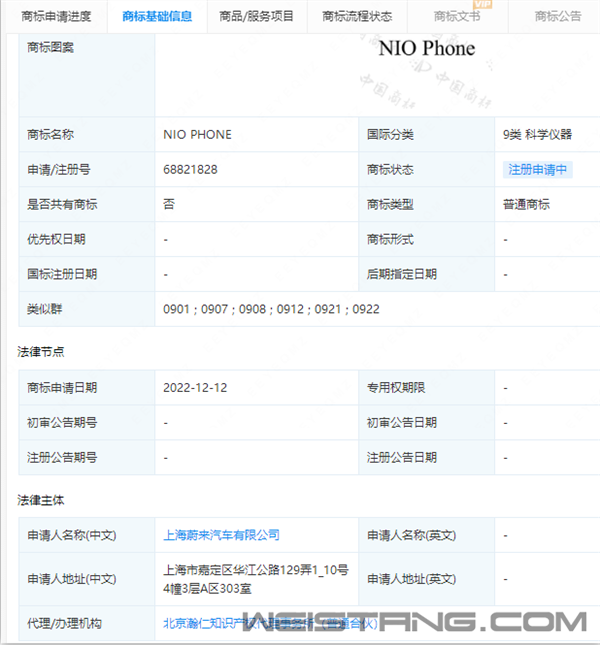Image resolution: width=600 pixels, height=645 pixels.
Task: Click the 初审公告日期 field label
Action: click(402, 422)
